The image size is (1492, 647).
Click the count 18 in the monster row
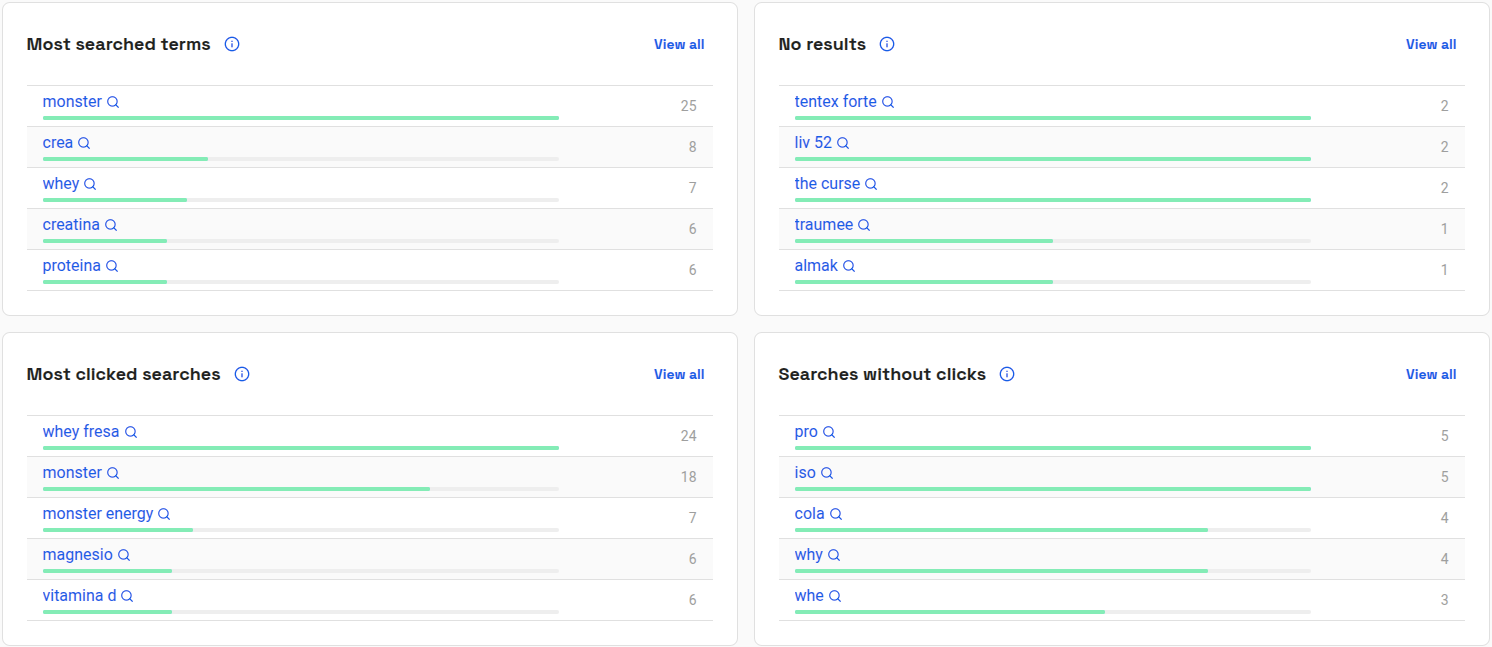[688, 477]
